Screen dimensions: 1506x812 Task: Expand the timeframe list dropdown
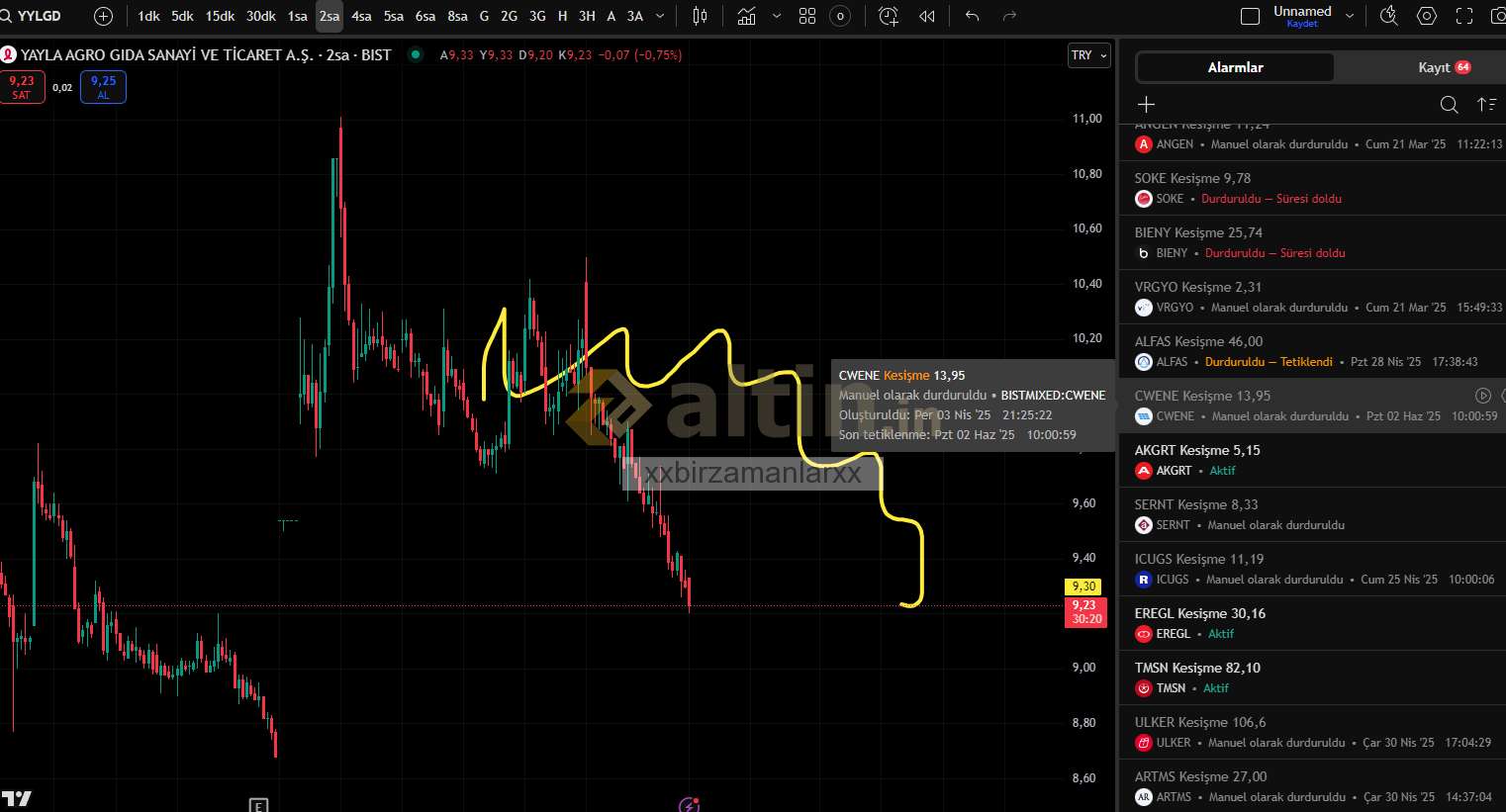point(661,16)
